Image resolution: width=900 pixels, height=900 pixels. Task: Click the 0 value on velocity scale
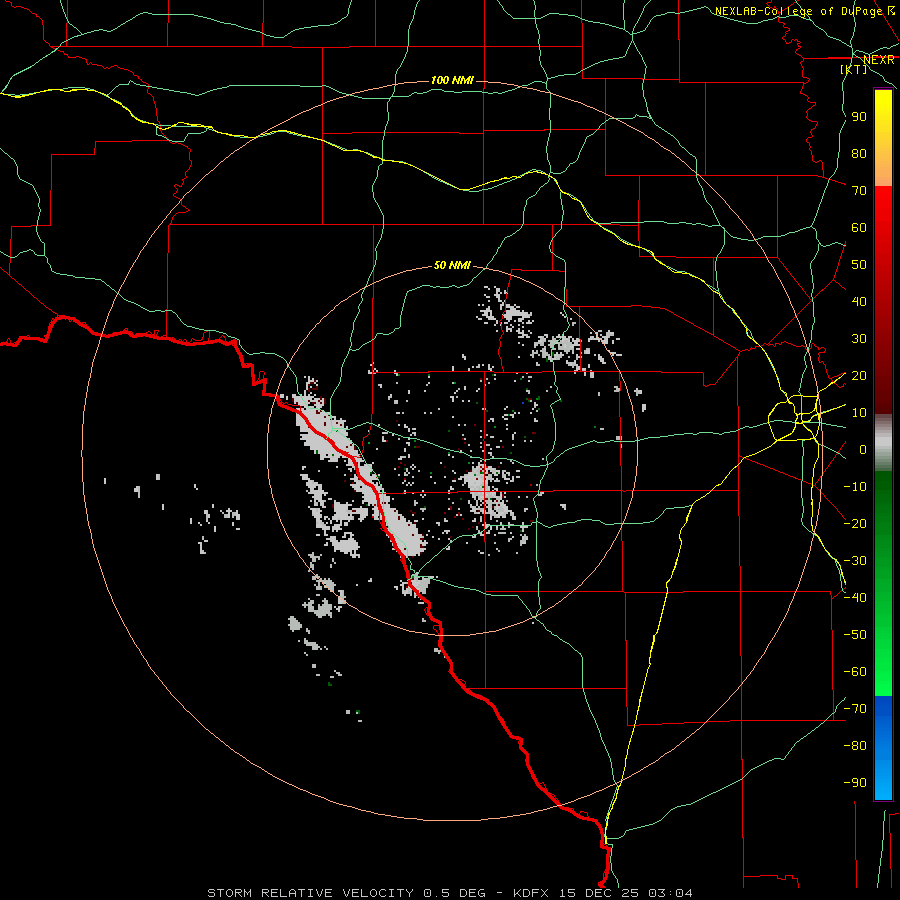tap(863, 450)
